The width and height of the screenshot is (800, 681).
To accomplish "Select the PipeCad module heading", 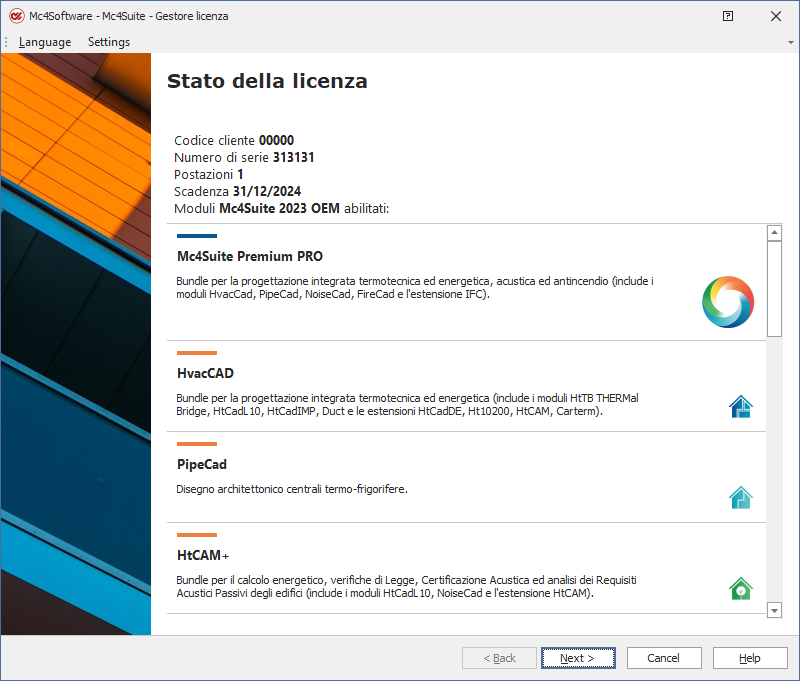I will click(x=202, y=464).
